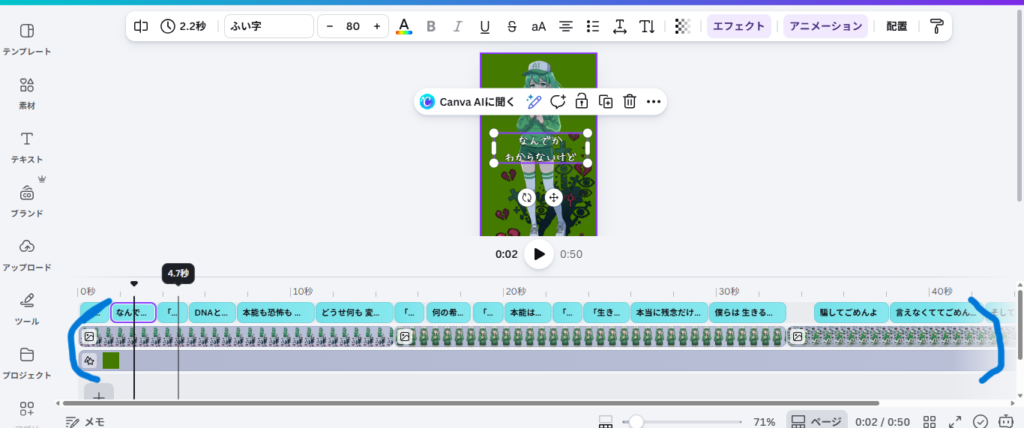Open the ふい字 font dropdown

[268, 26]
